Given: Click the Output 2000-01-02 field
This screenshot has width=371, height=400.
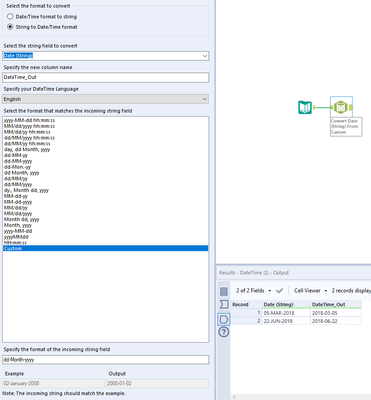Looking at the screenshot, I should (x=157, y=383).
